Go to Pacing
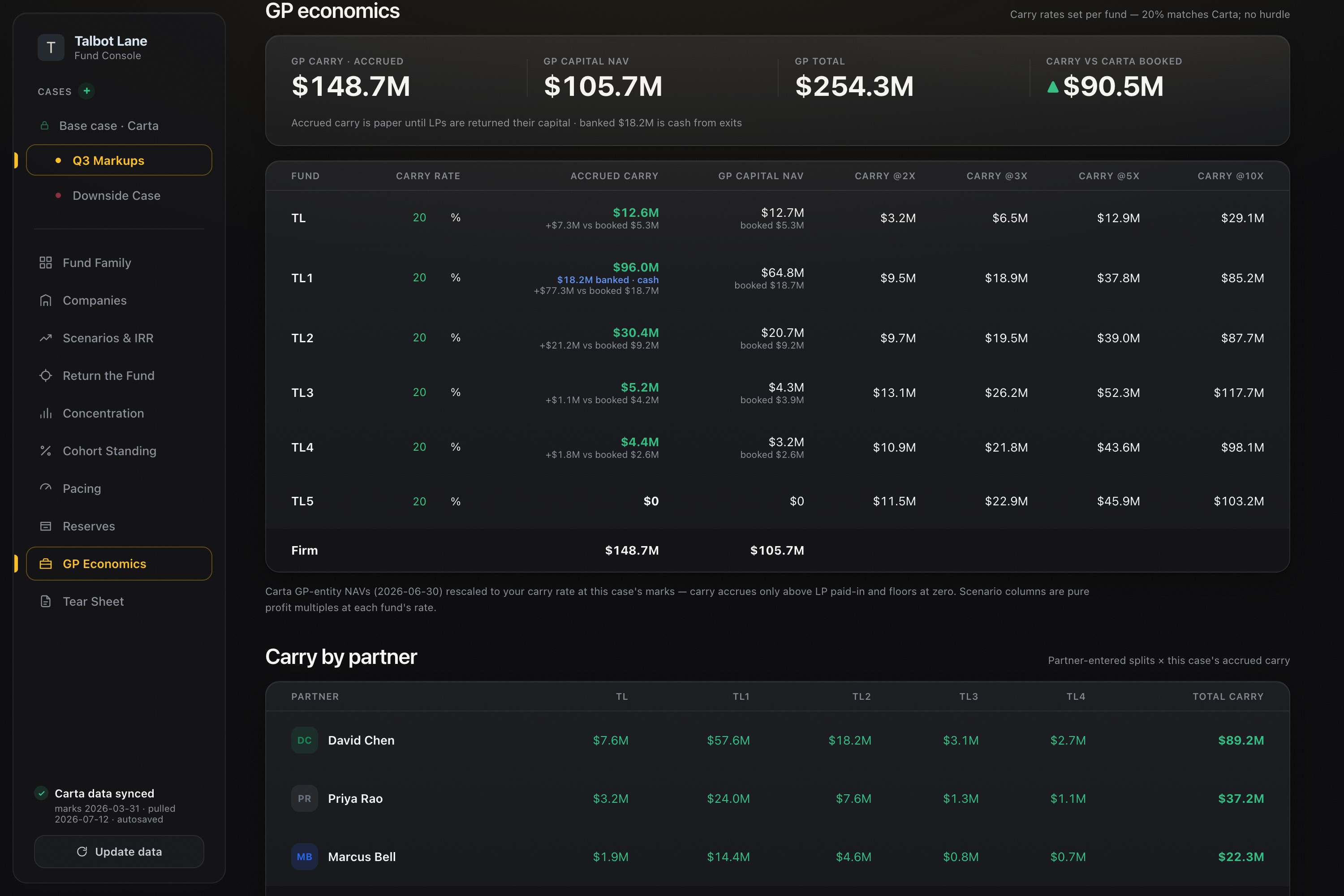This screenshot has width=1344, height=896. coord(119,488)
